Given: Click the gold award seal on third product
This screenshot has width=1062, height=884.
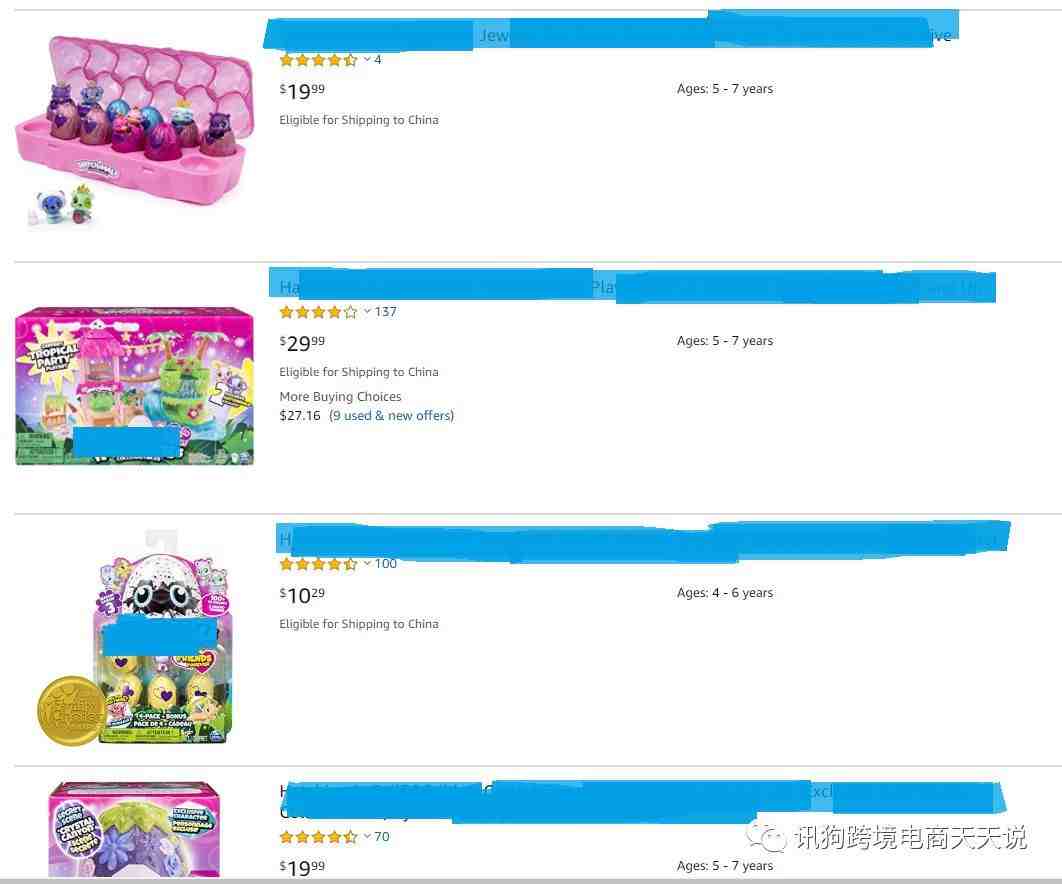Looking at the screenshot, I should point(68,711).
